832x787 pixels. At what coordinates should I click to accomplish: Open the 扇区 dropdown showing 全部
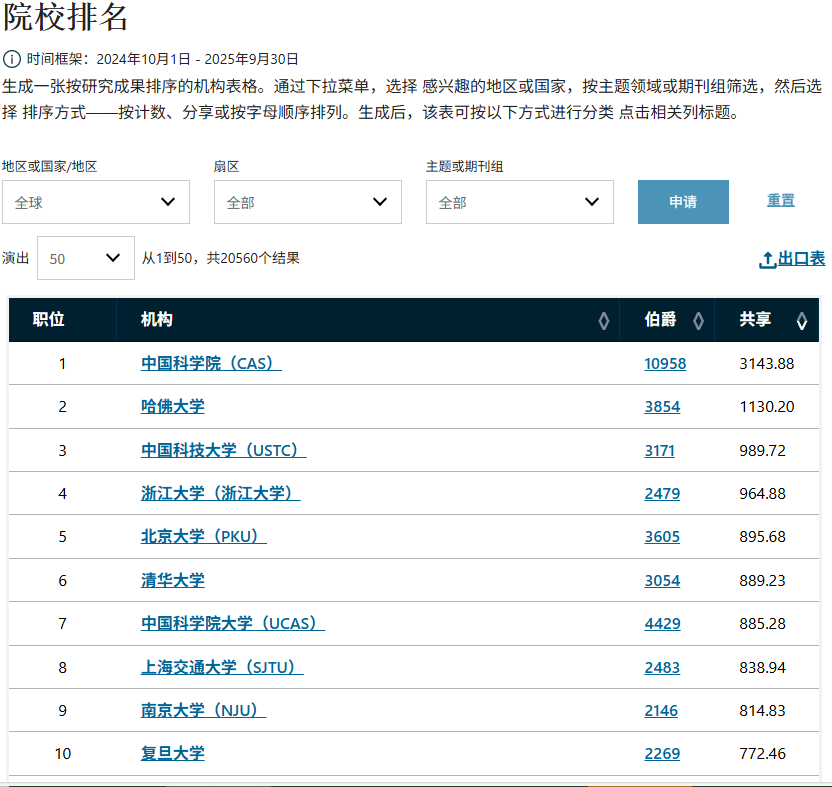pos(308,202)
